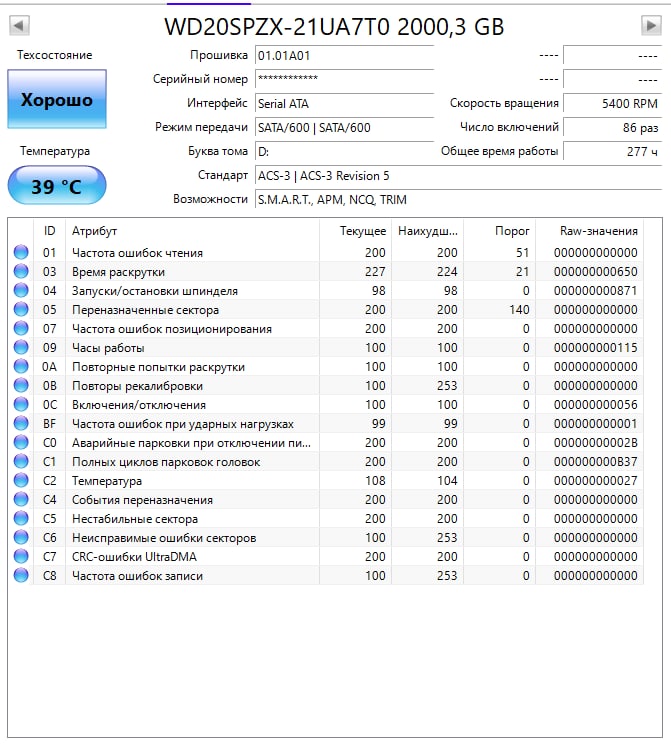
Task: Click the SATA/600 transfer mode field
Action: (345, 128)
